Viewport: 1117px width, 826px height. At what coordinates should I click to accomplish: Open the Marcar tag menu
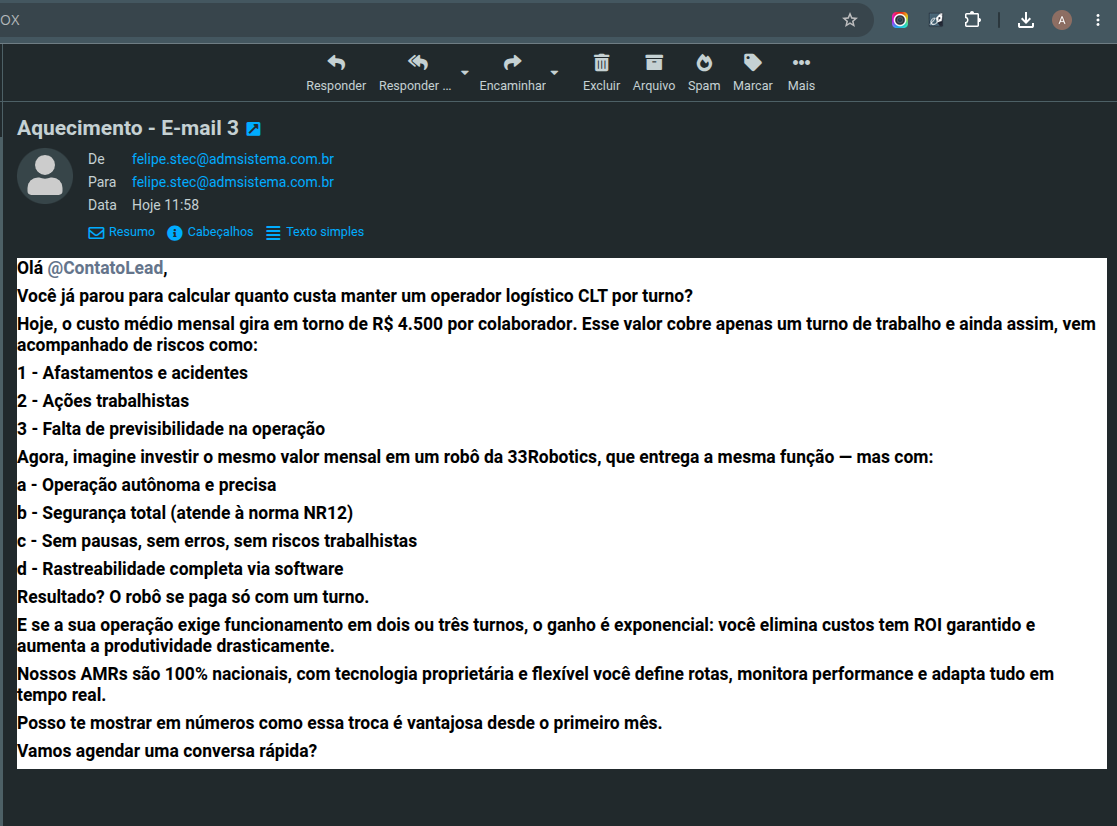click(752, 73)
